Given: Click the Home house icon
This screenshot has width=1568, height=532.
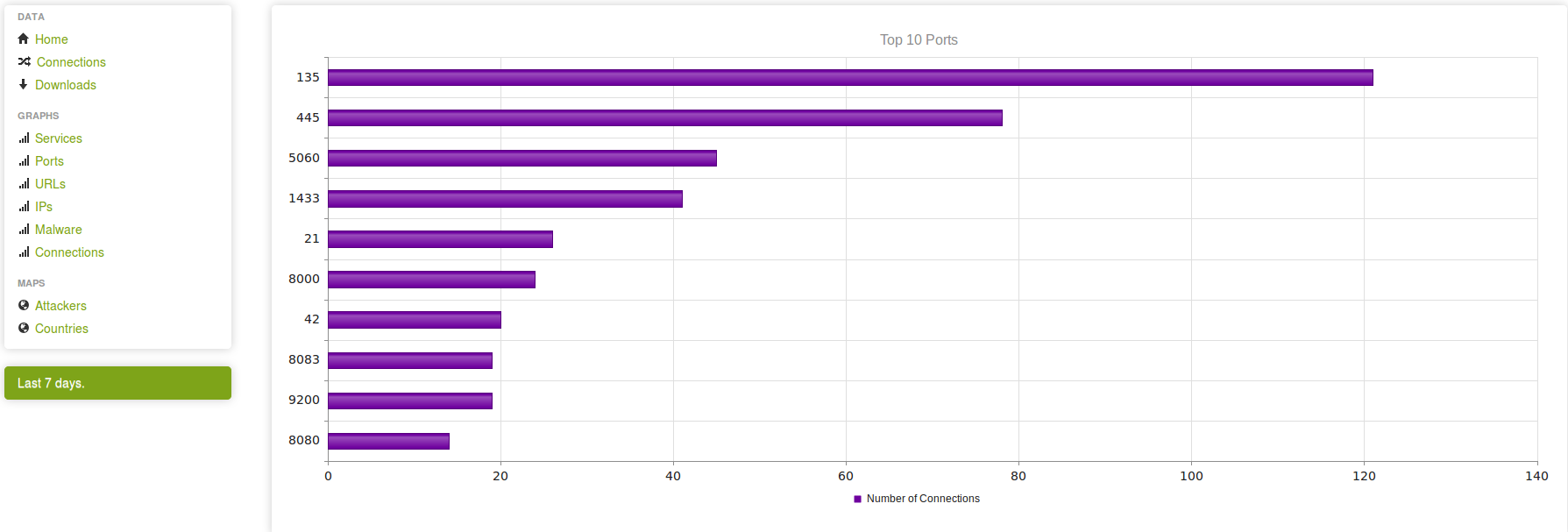Looking at the screenshot, I should point(24,39).
